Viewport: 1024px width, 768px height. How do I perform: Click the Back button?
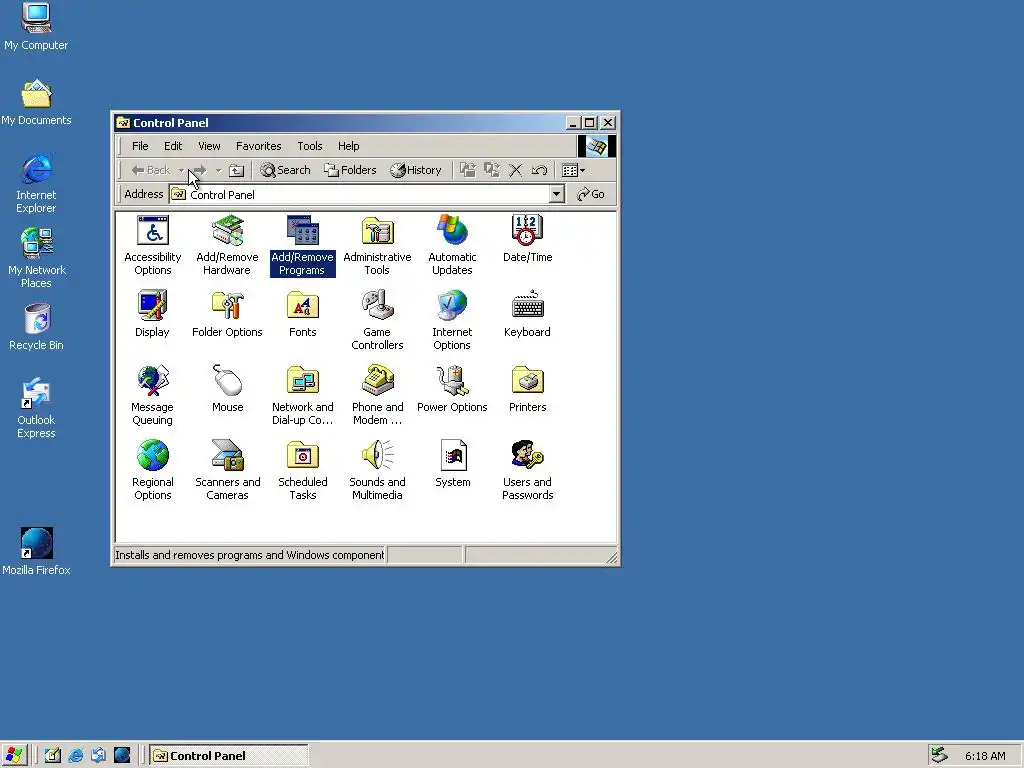tap(151, 170)
